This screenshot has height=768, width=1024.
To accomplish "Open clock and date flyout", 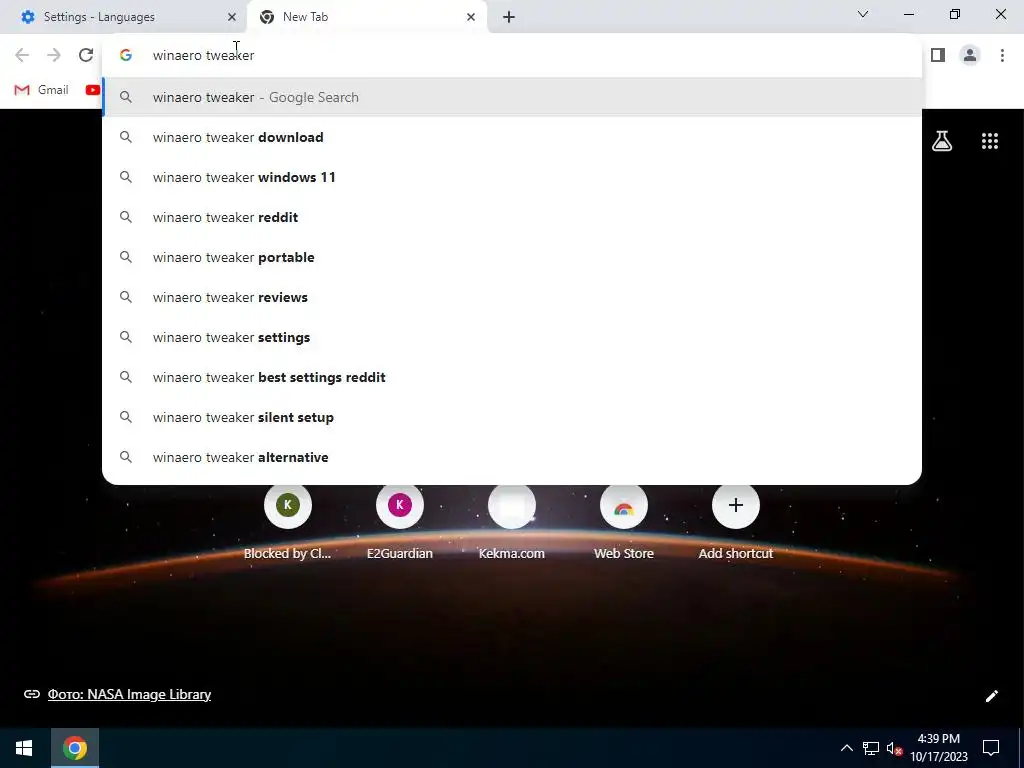I will pos(938,748).
